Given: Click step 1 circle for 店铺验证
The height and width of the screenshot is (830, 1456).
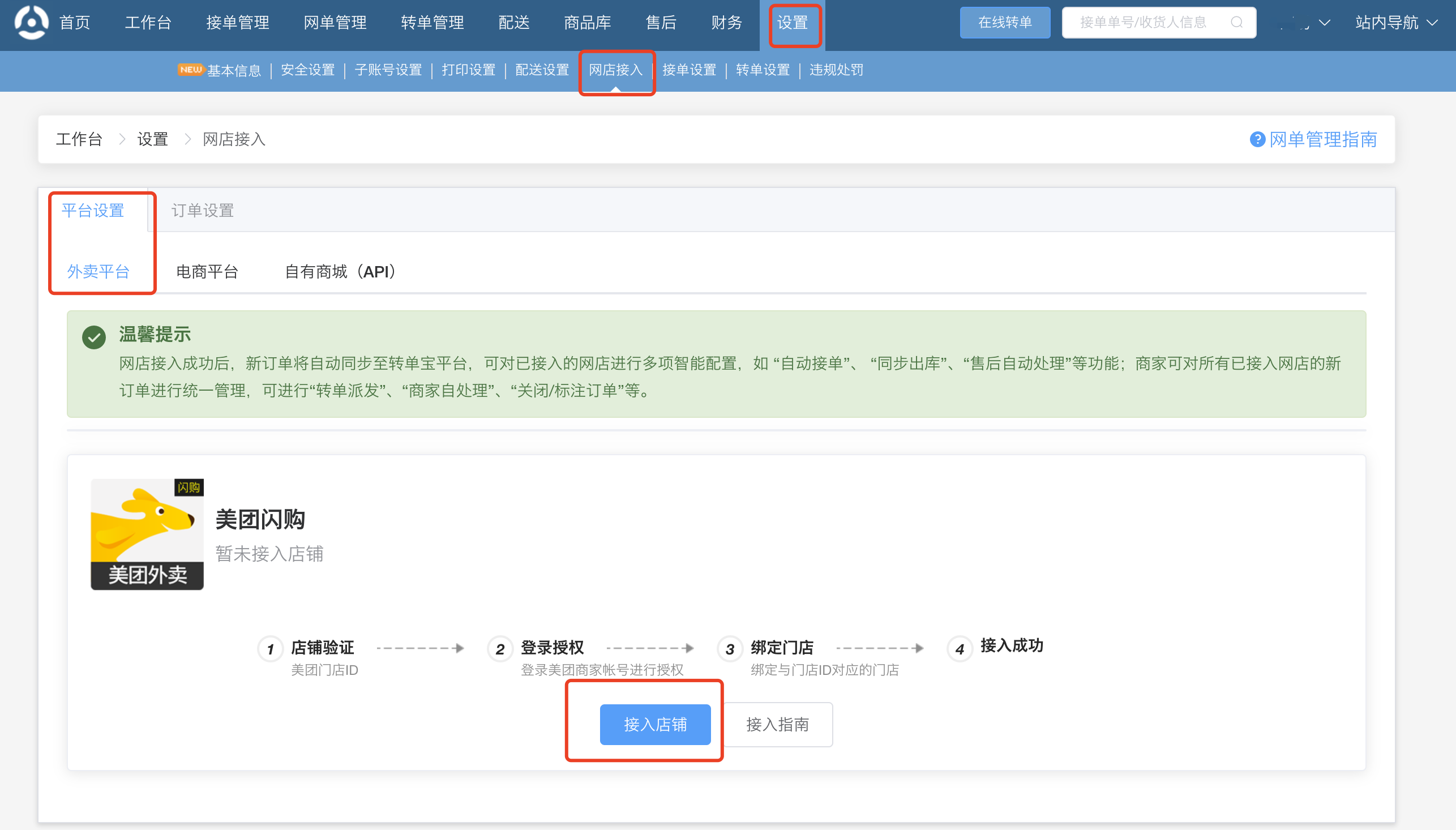Looking at the screenshot, I should [271, 649].
